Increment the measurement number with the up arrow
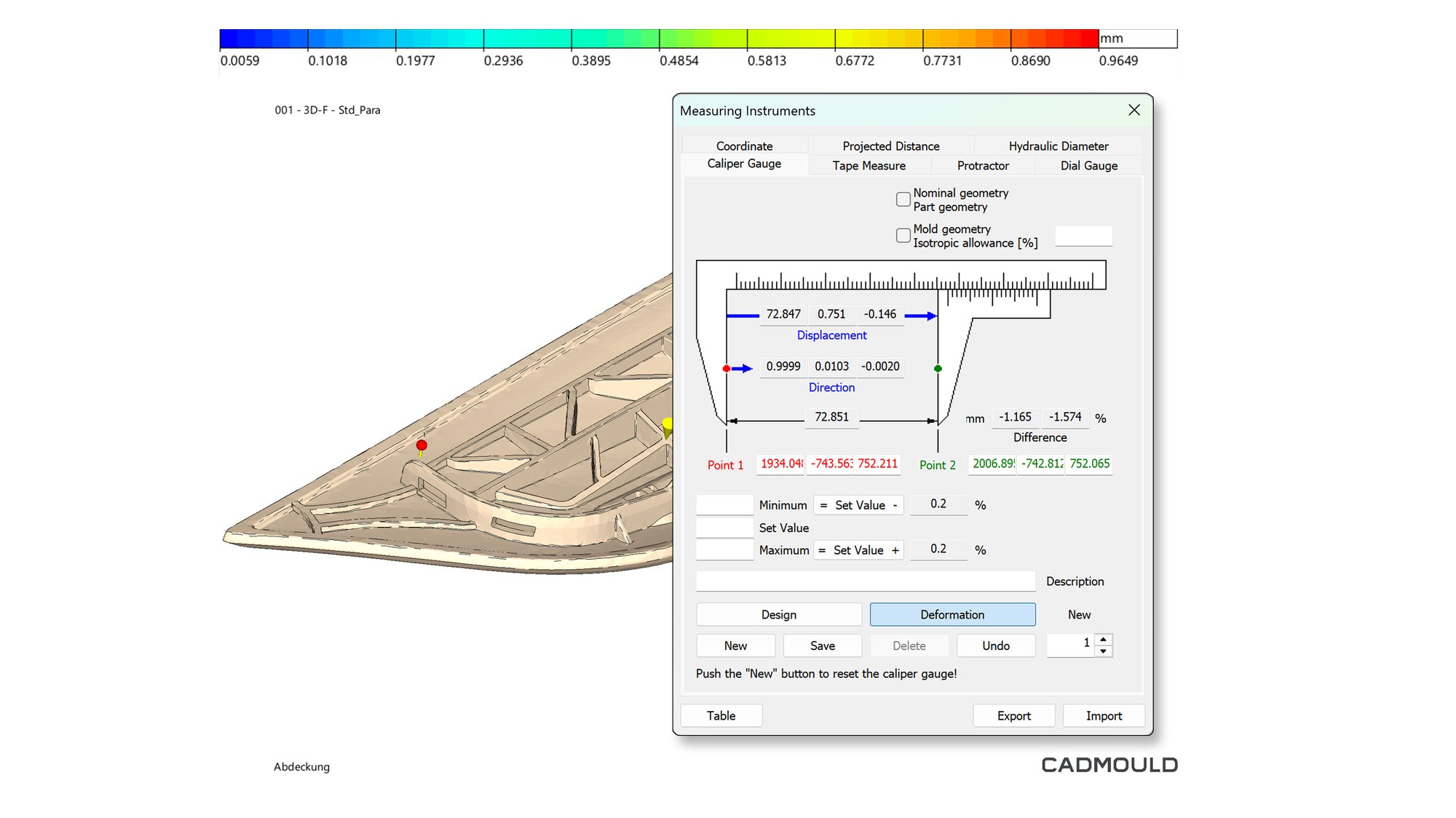1456x818 pixels. click(x=1104, y=640)
